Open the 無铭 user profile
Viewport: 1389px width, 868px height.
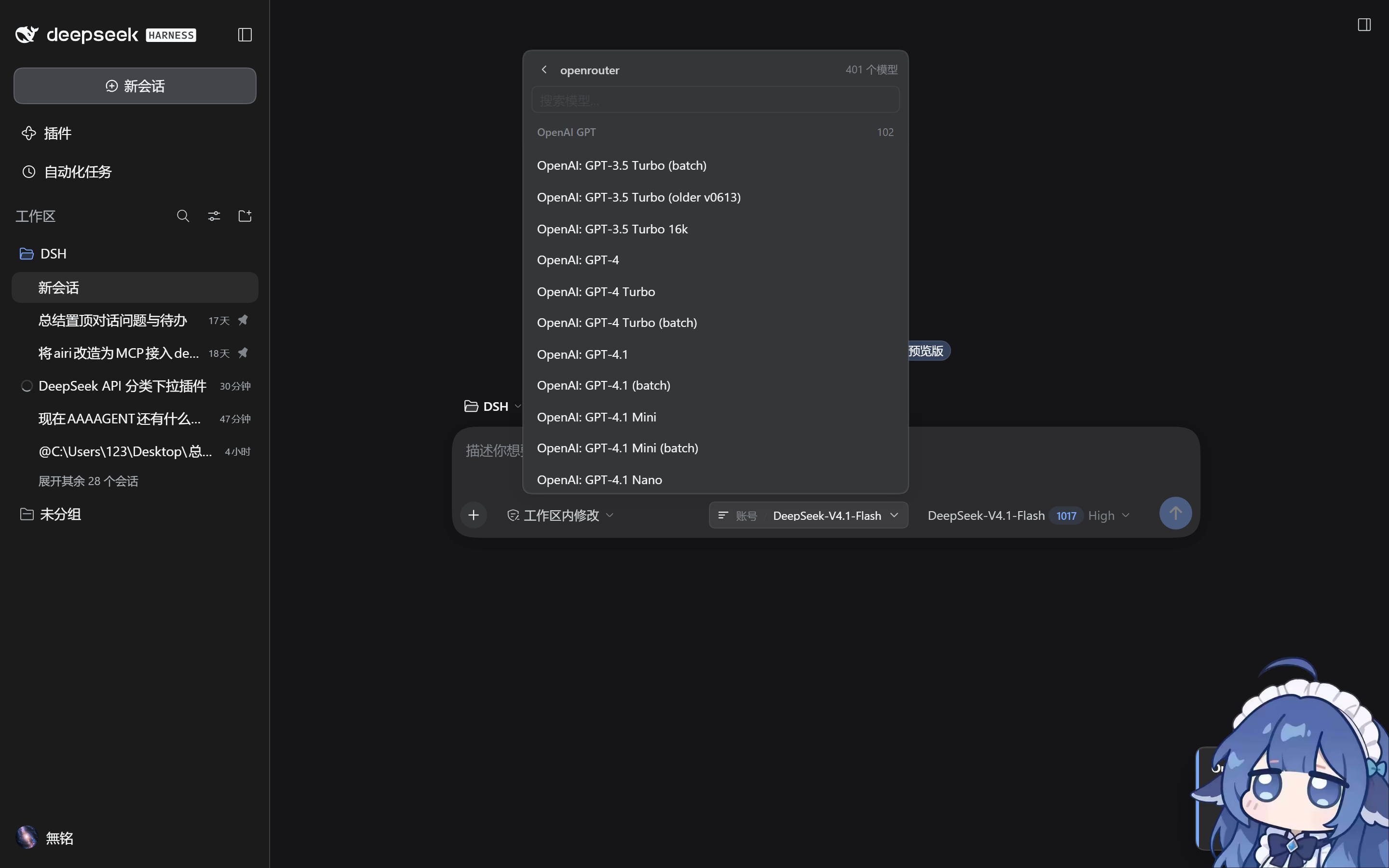pyautogui.click(x=45, y=838)
